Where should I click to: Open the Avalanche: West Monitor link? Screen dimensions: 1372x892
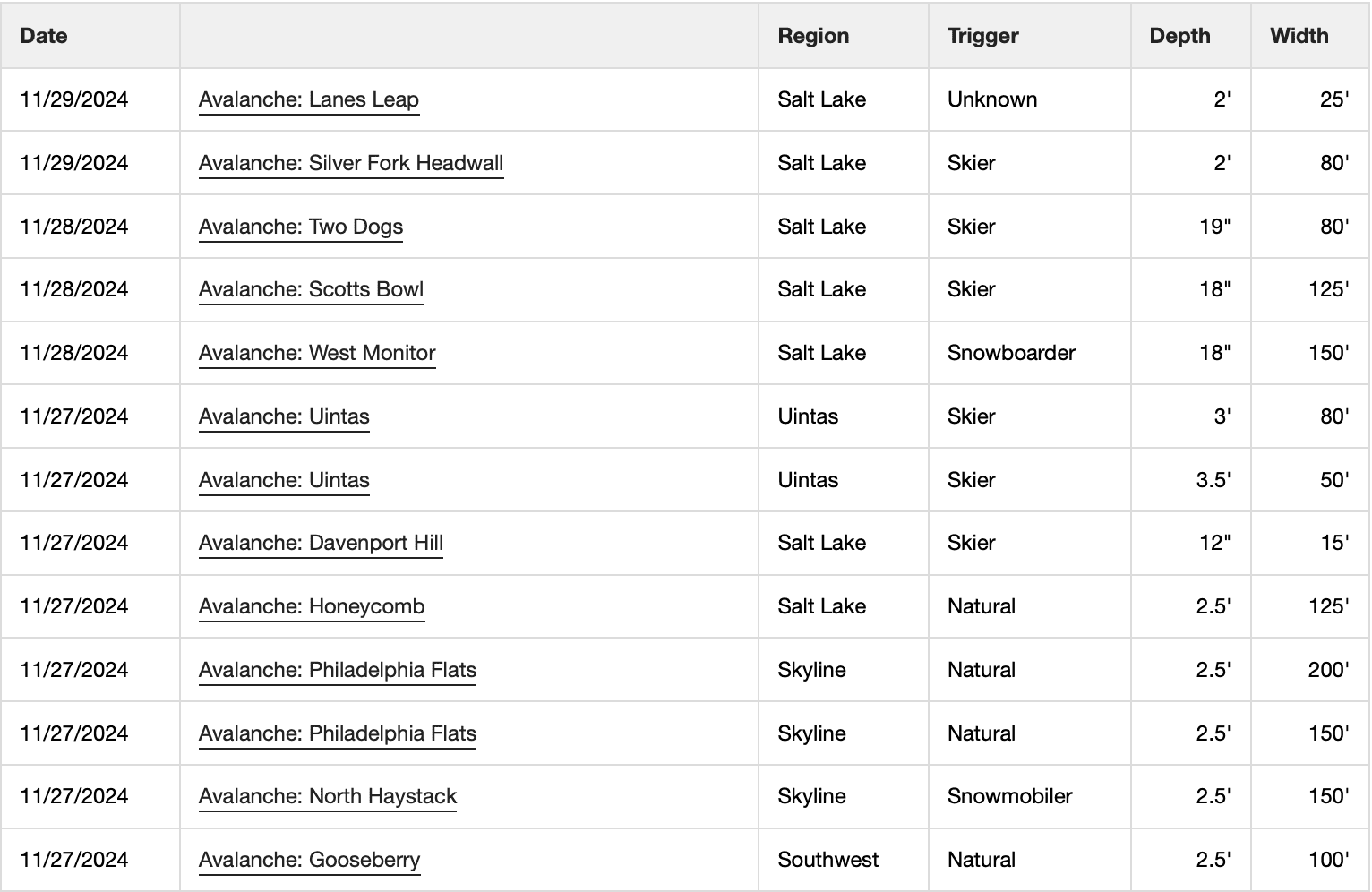tap(317, 353)
